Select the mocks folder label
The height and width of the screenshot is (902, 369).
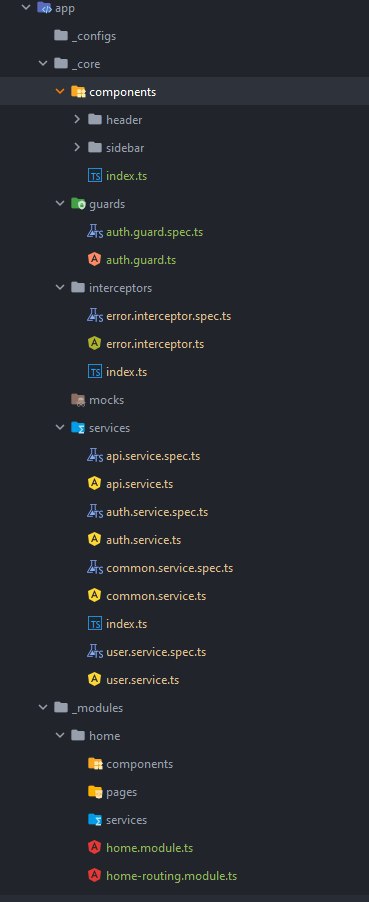106,400
